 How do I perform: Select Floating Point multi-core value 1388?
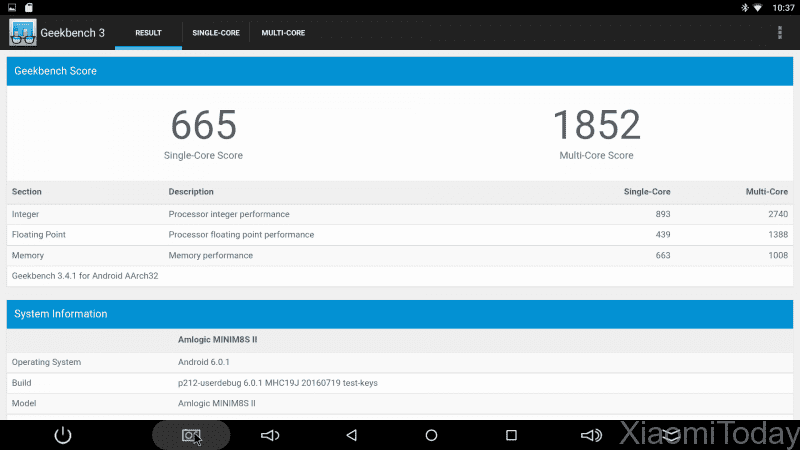(x=778, y=235)
